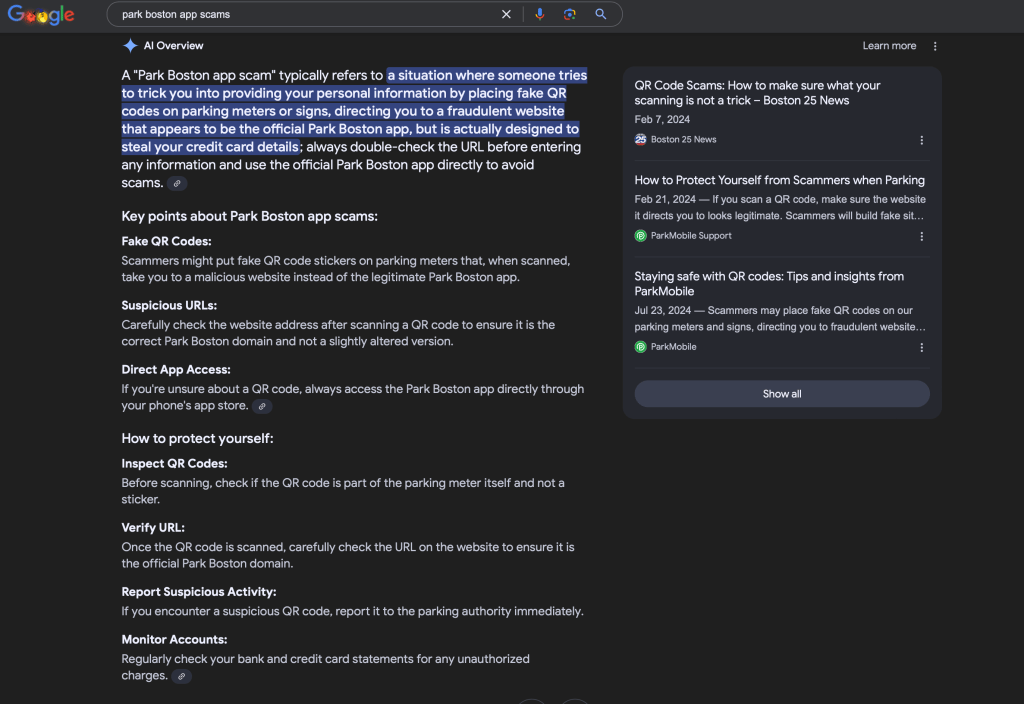Click the Google logo
Image resolution: width=1024 pixels, height=704 pixels.
(41, 14)
